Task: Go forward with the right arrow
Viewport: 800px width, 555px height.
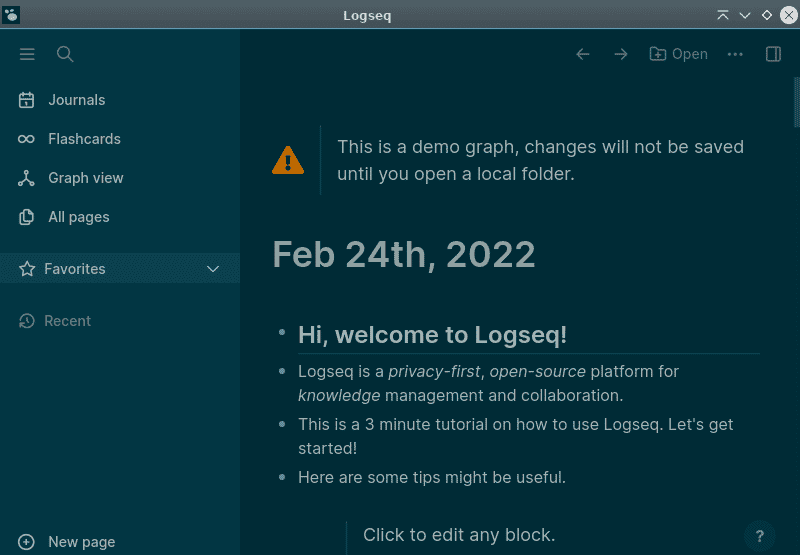Action: click(x=621, y=54)
